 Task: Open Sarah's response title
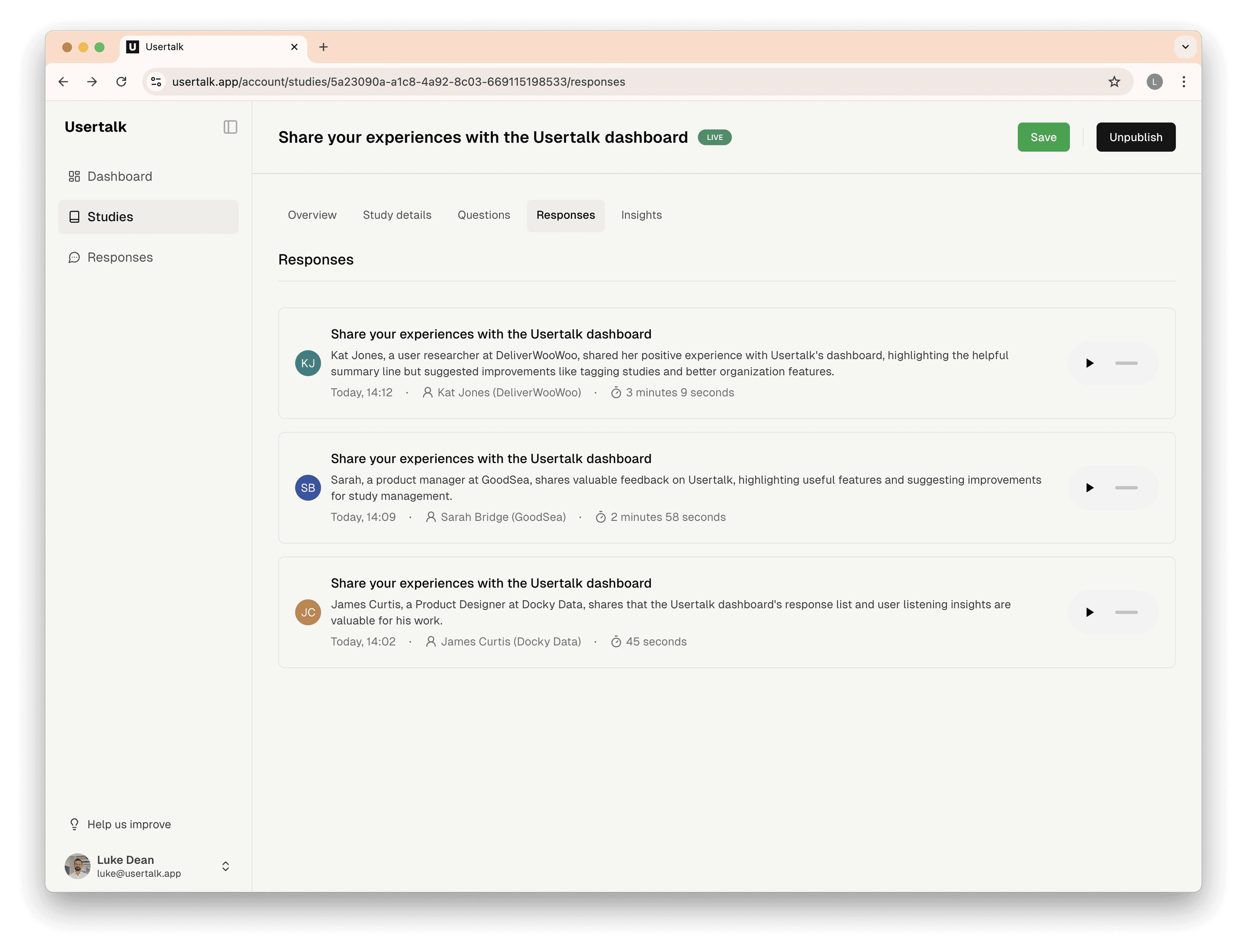coord(491,459)
